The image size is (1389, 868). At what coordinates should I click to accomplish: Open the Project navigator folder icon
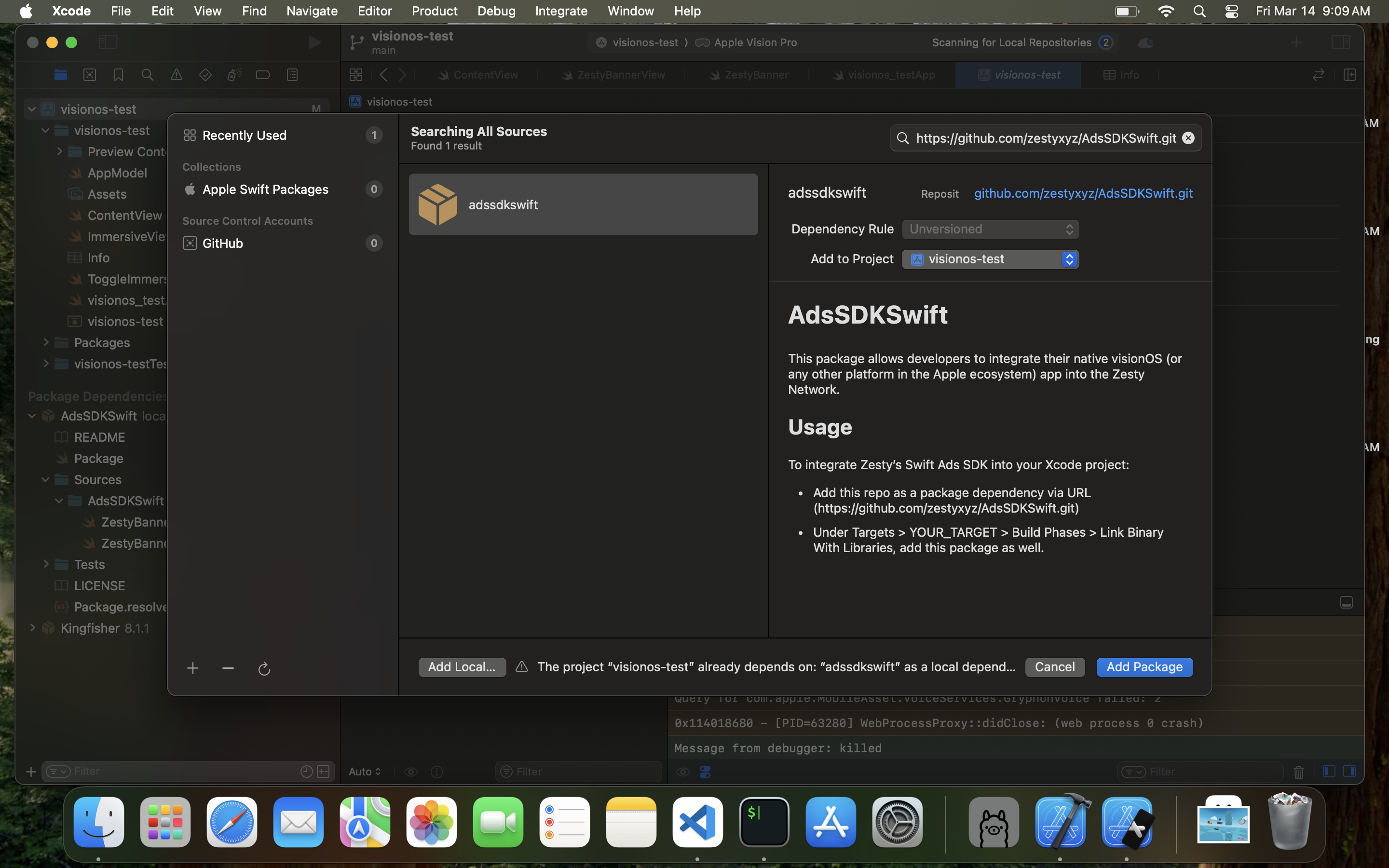(x=60, y=75)
